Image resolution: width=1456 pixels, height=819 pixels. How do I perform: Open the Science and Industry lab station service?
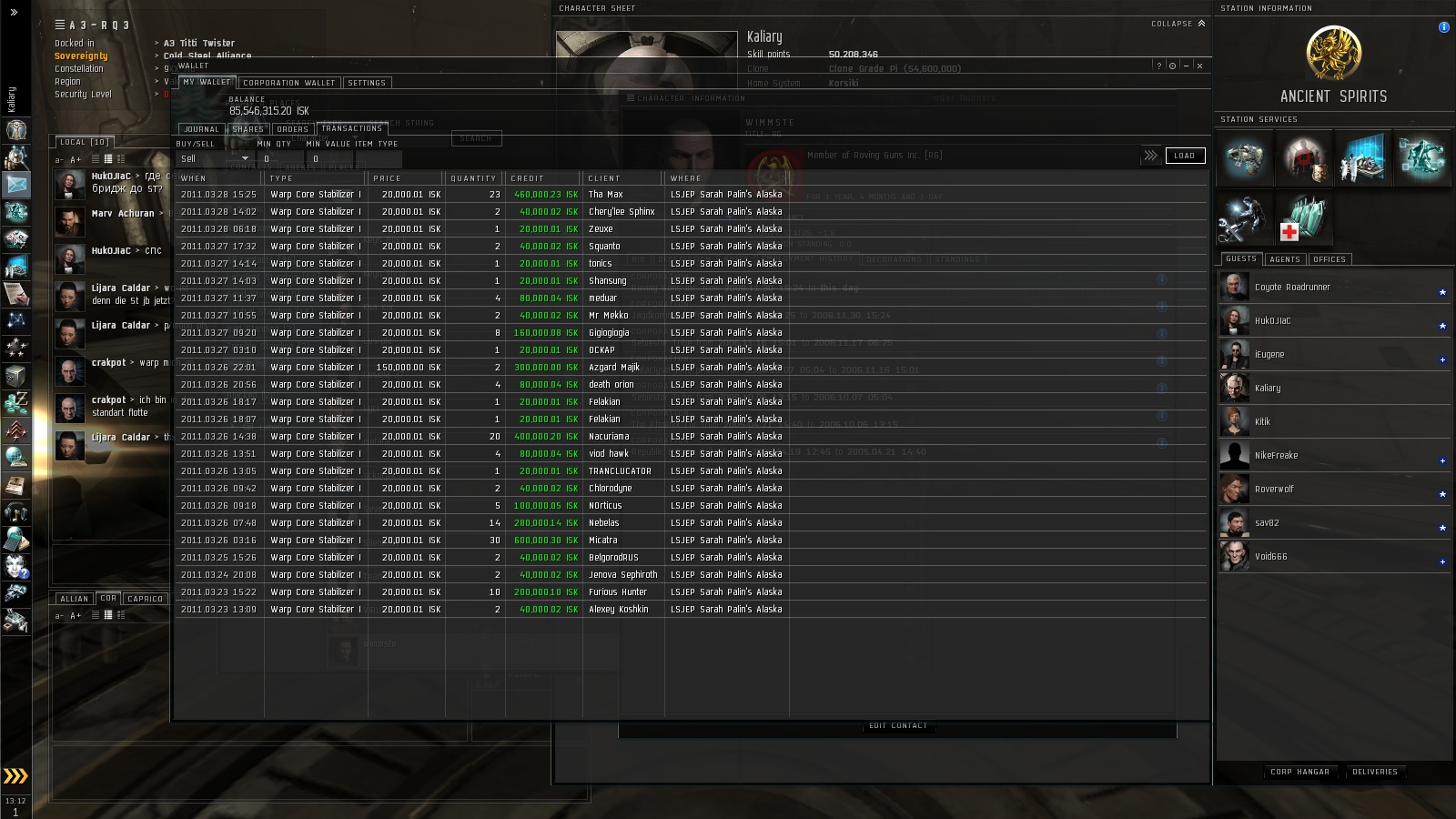point(1362,158)
